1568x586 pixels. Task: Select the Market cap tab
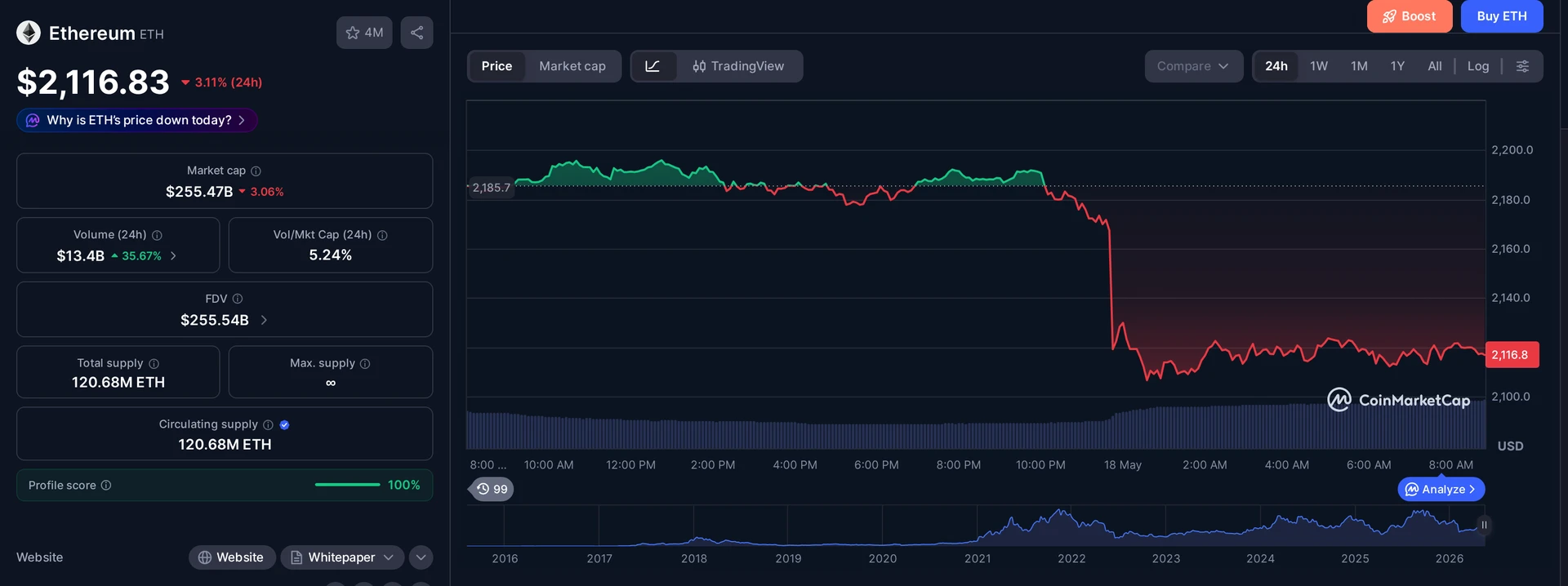[572, 66]
